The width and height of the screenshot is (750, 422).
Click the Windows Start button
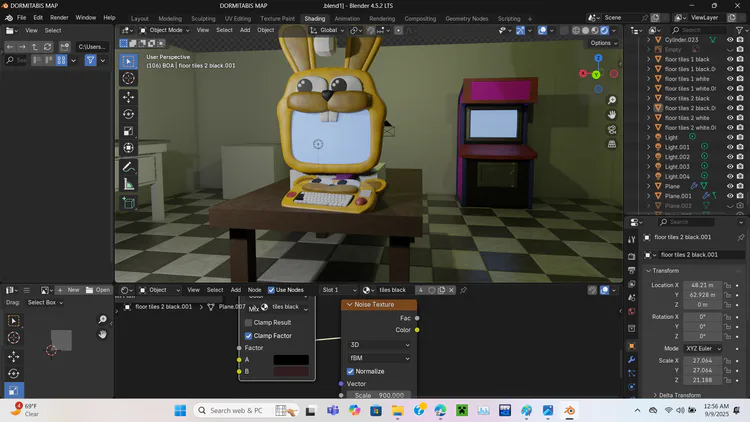click(x=180, y=411)
